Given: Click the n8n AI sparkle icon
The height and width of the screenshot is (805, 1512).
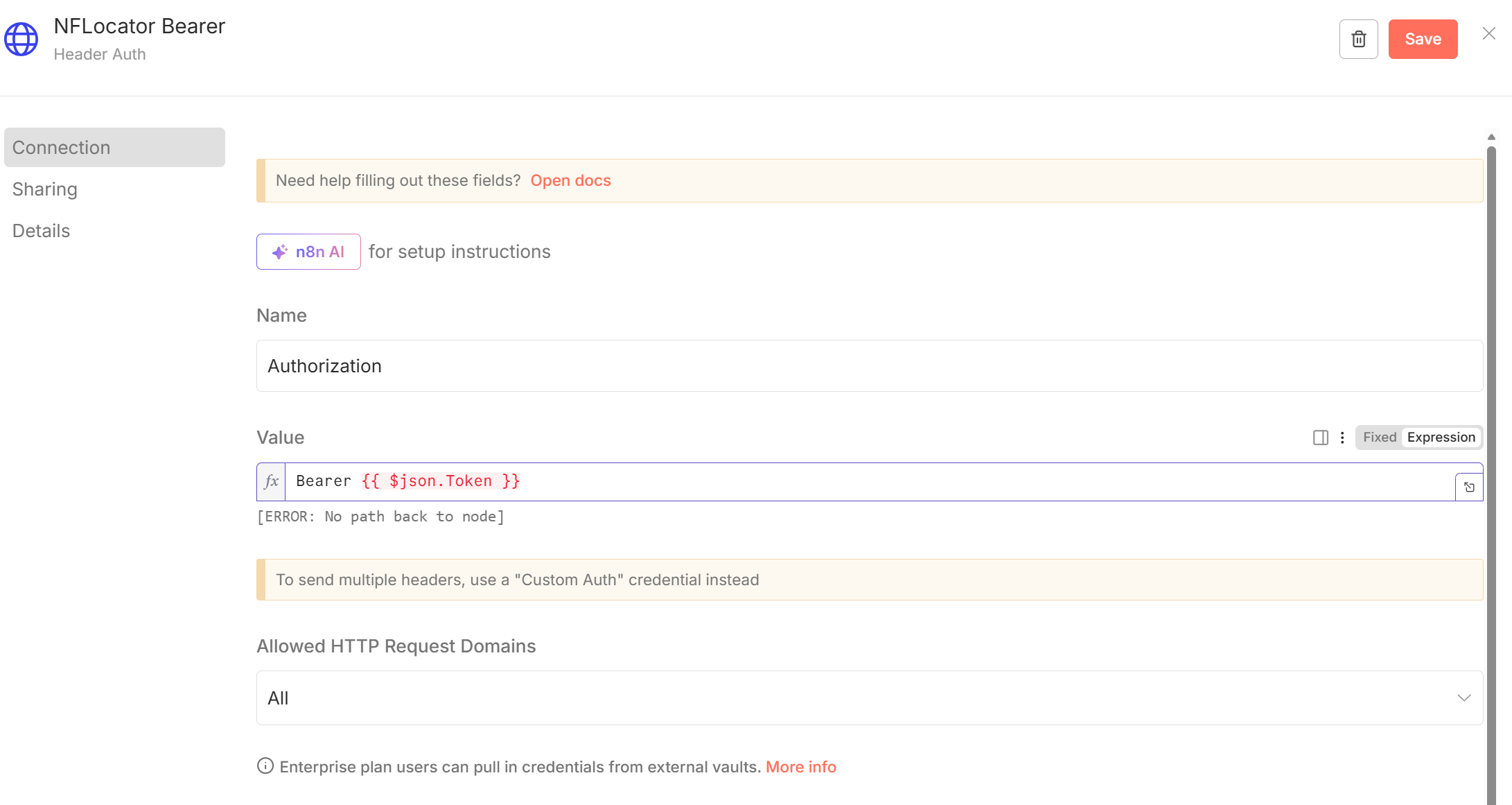Looking at the screenshot, I should click(x=280, y=252).
